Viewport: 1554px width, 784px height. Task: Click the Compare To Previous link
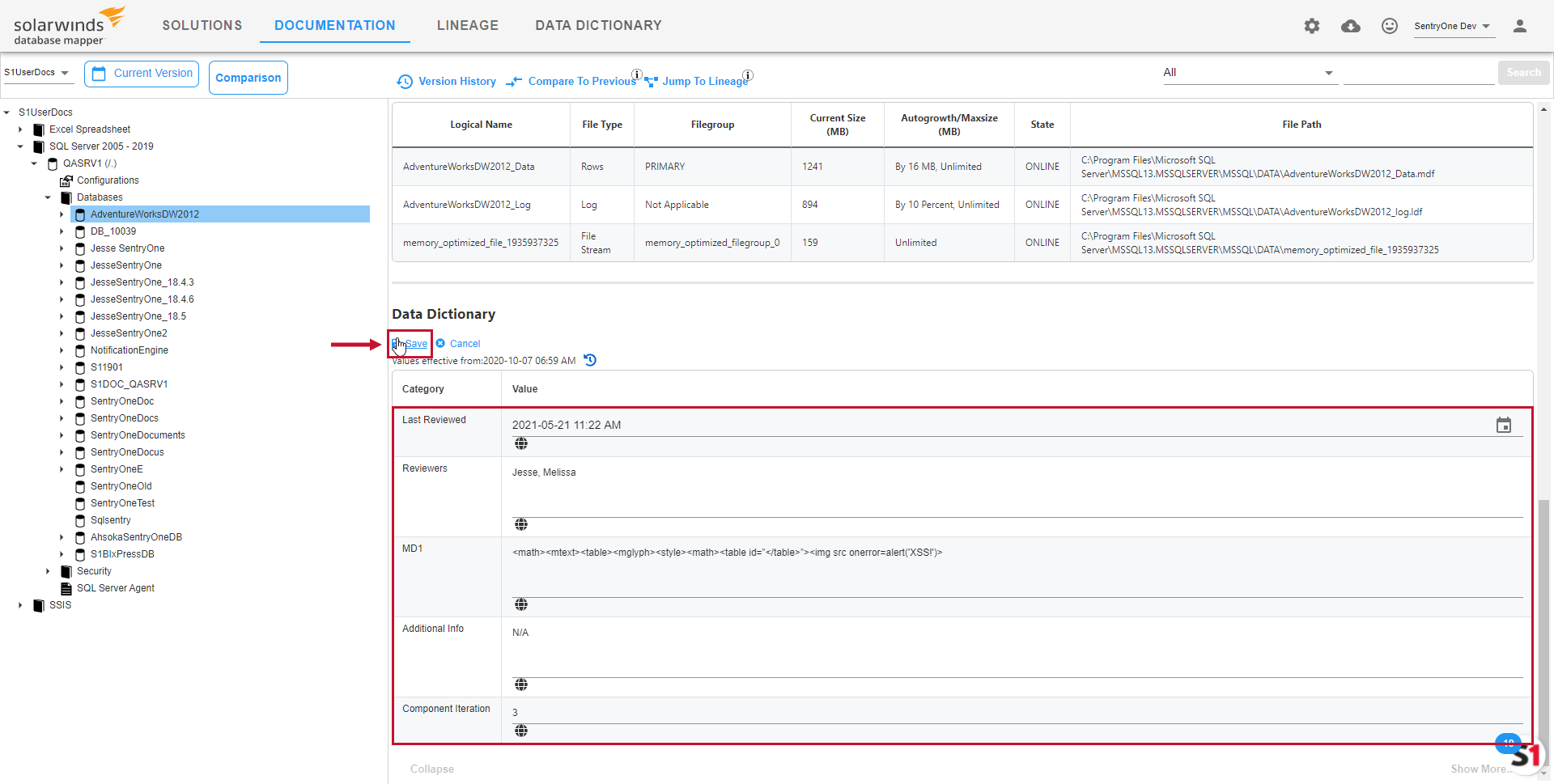[582, 82]
